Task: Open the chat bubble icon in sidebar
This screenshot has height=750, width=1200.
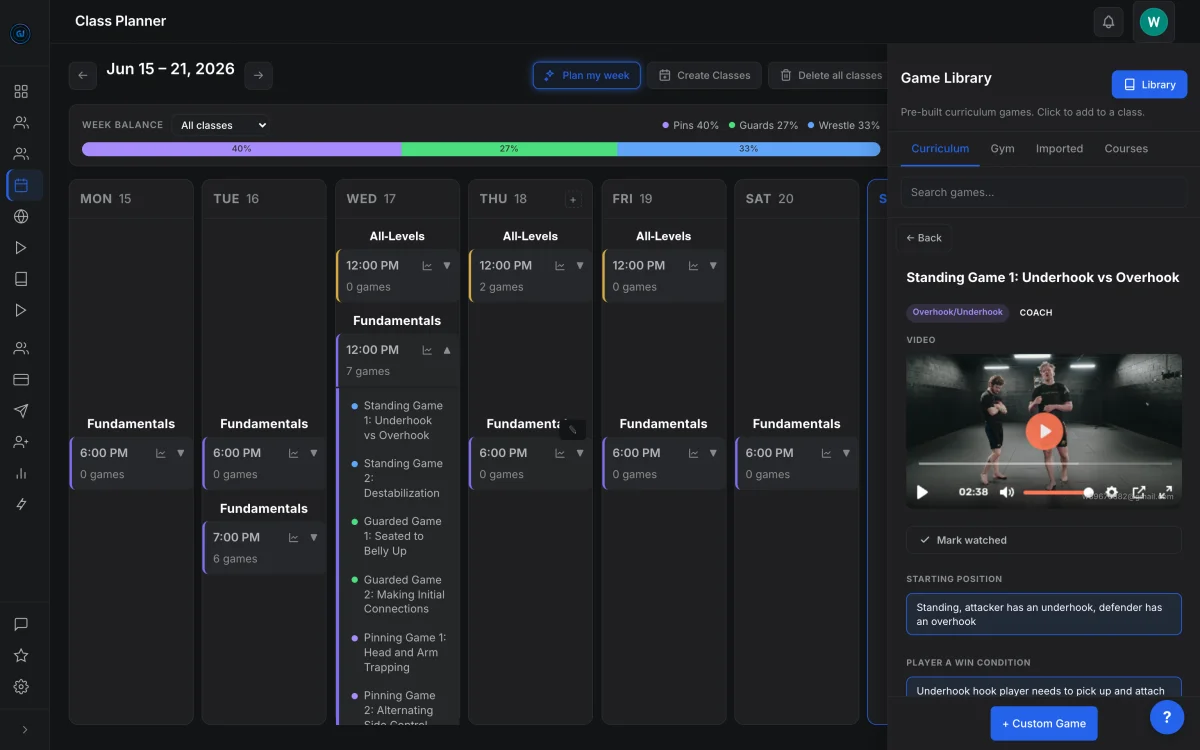Action: [x=21, y=624]
